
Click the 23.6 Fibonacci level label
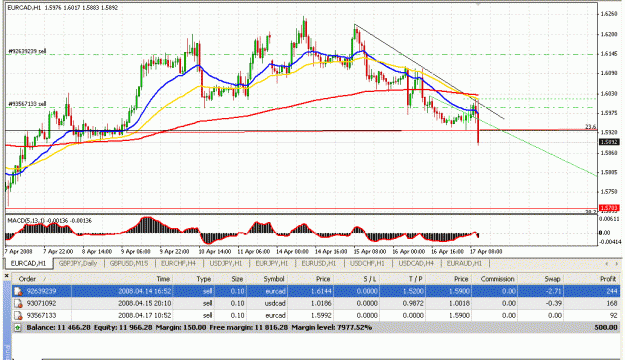coord(590,127)
